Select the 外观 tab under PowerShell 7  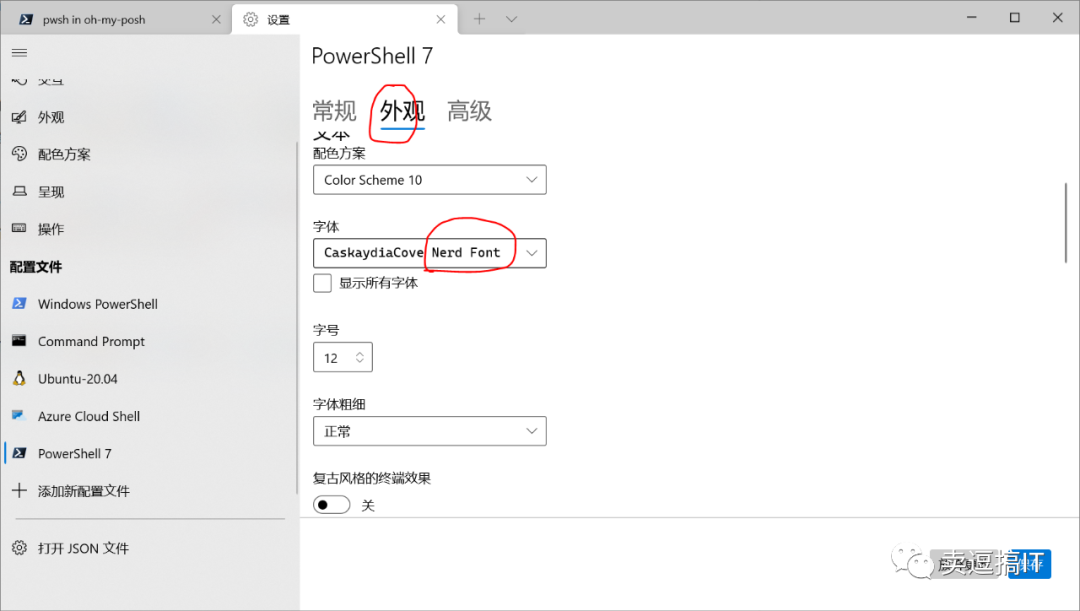(x=402, y=111)
